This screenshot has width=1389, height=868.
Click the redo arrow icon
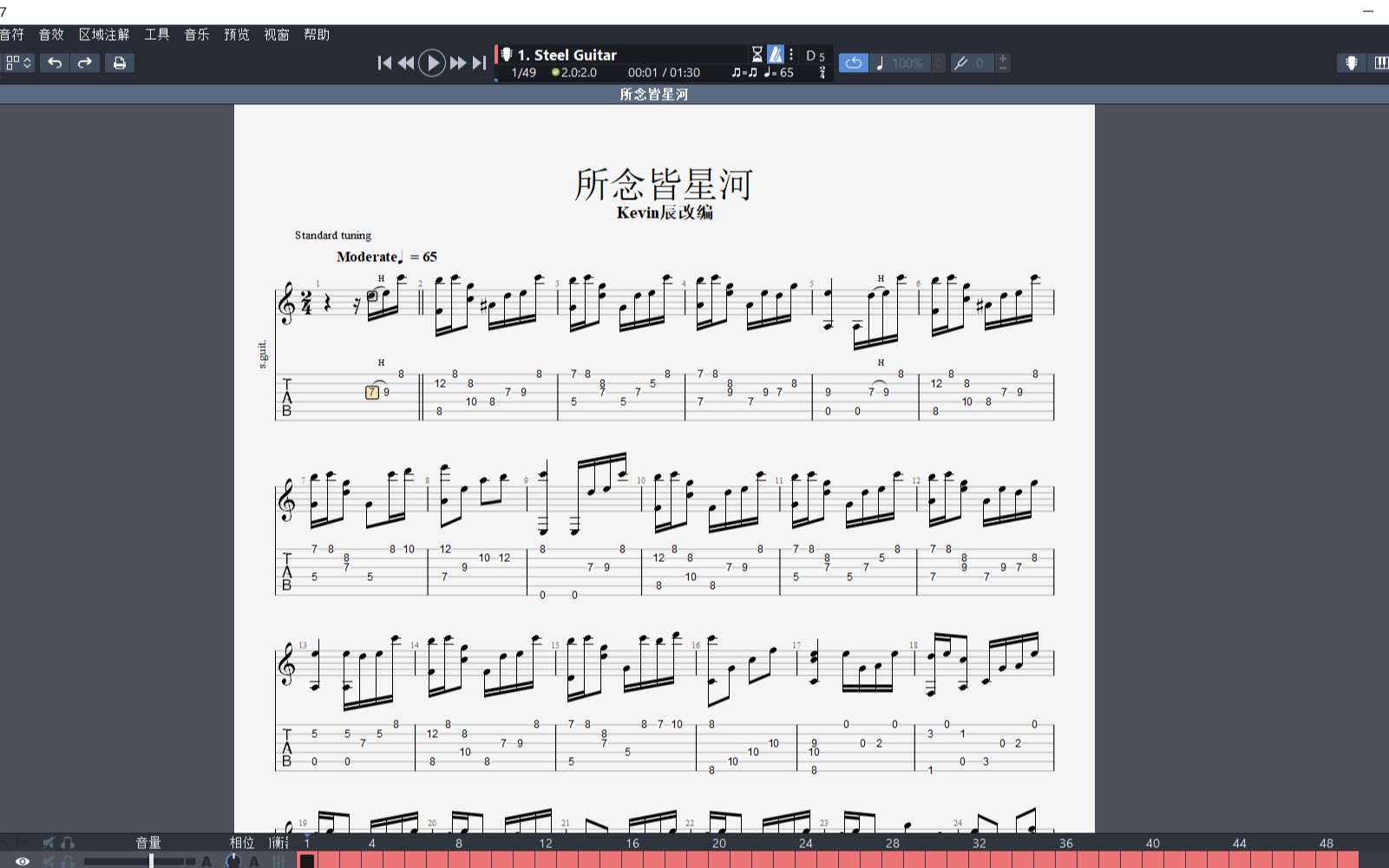coord(85,62)
